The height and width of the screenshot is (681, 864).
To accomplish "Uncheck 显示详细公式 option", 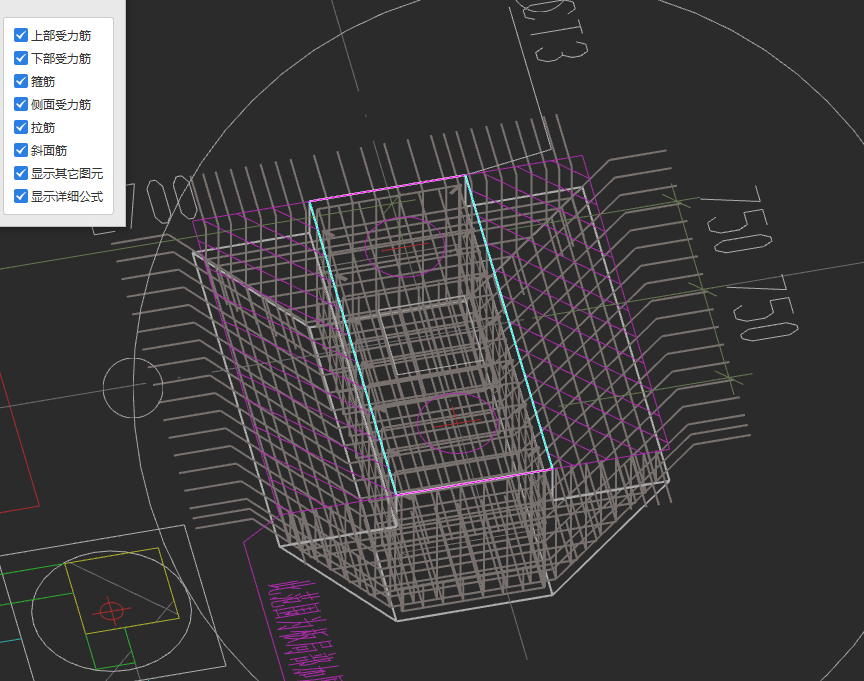I will pyautogui.click(x=21, y=196).
